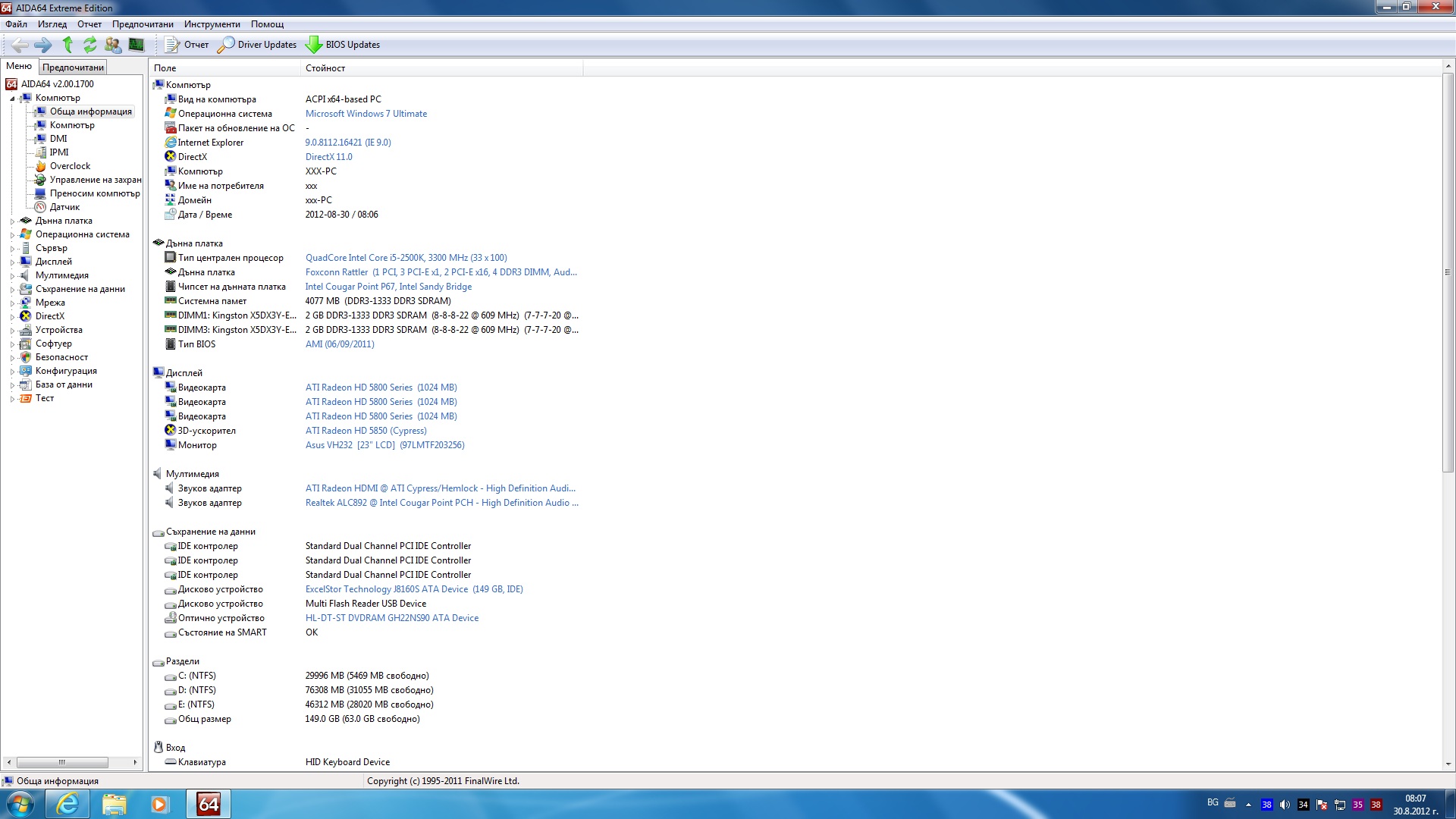This screenshot has height=819, width=1456.
Task: Expand the DirectX tree node
Action: (x=12, y=317)
